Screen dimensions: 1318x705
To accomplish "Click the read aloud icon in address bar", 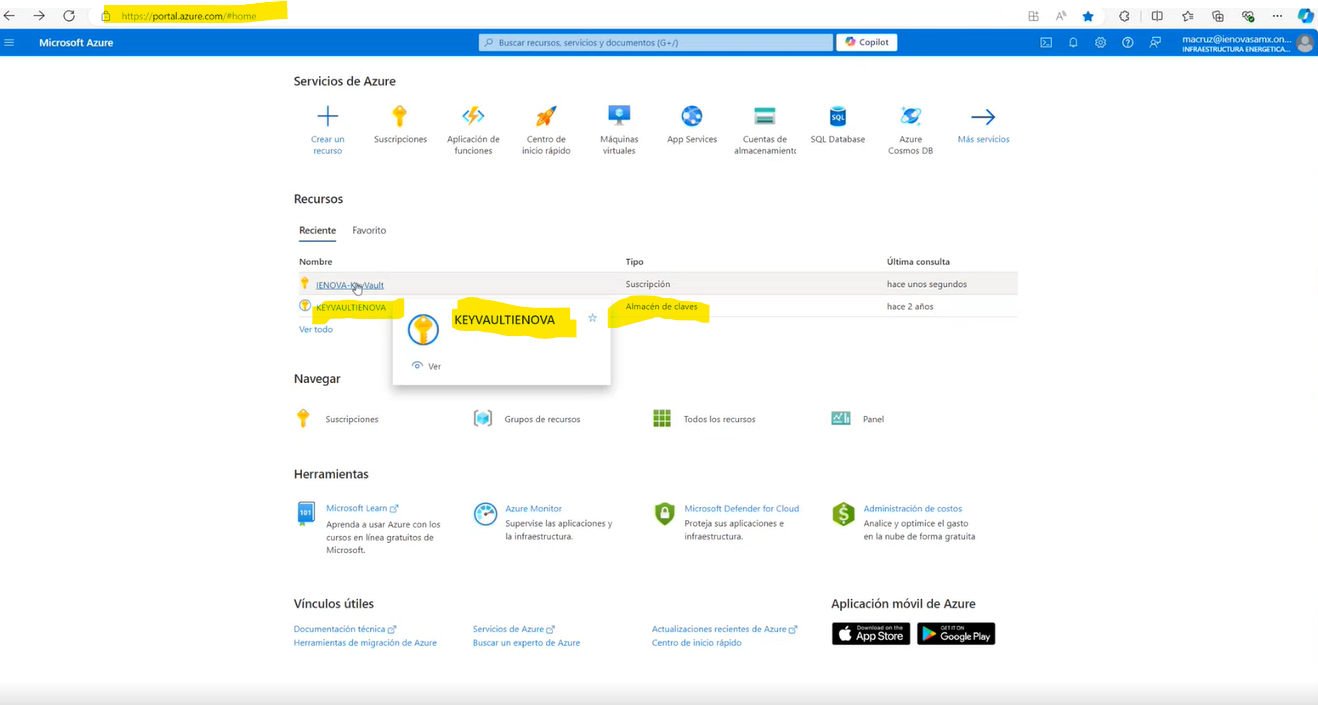I will (x=1061, y=16).
